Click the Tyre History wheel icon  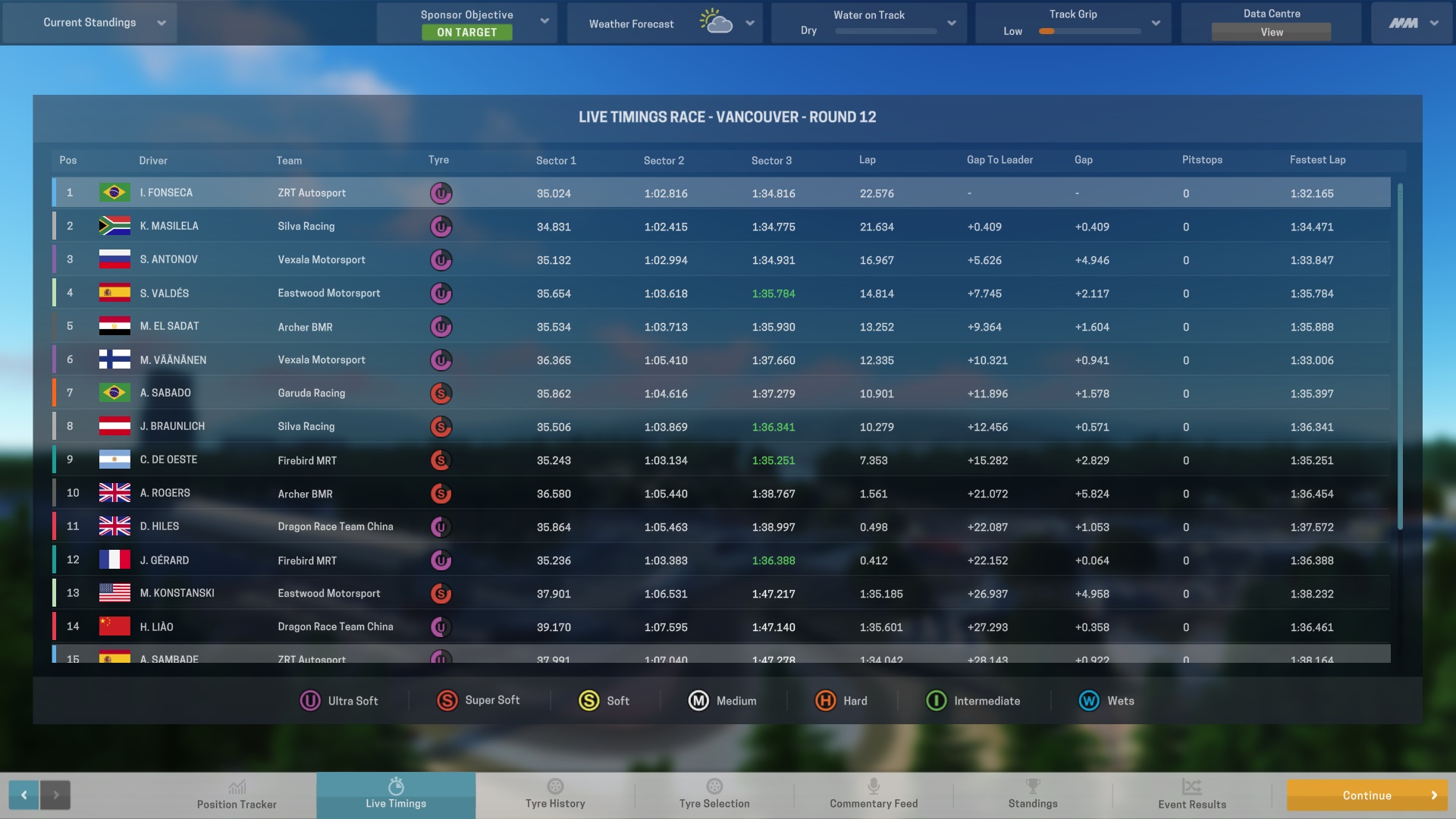555,786
